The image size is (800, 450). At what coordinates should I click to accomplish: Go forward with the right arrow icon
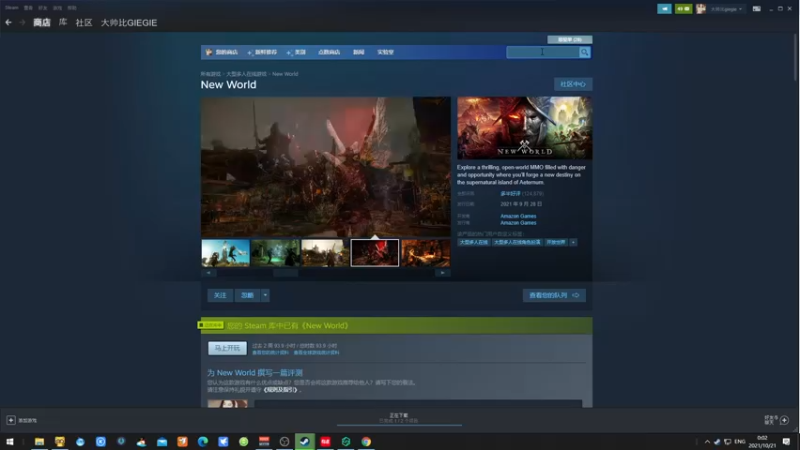pos(22,22)
